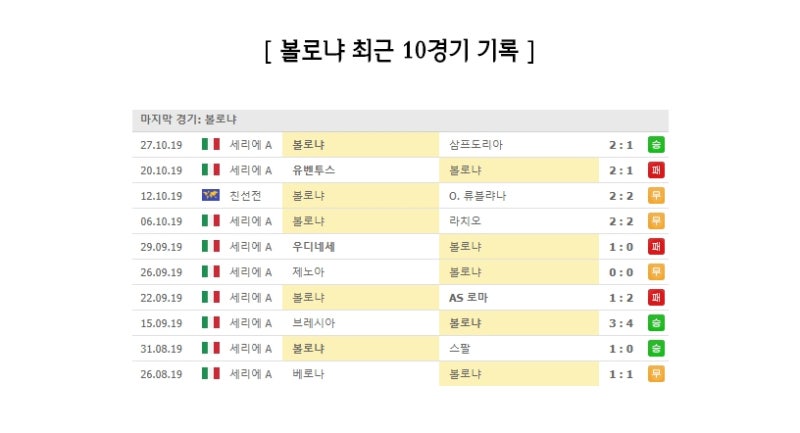Open the O. 류블랴나 team link

tap(477, 196)
